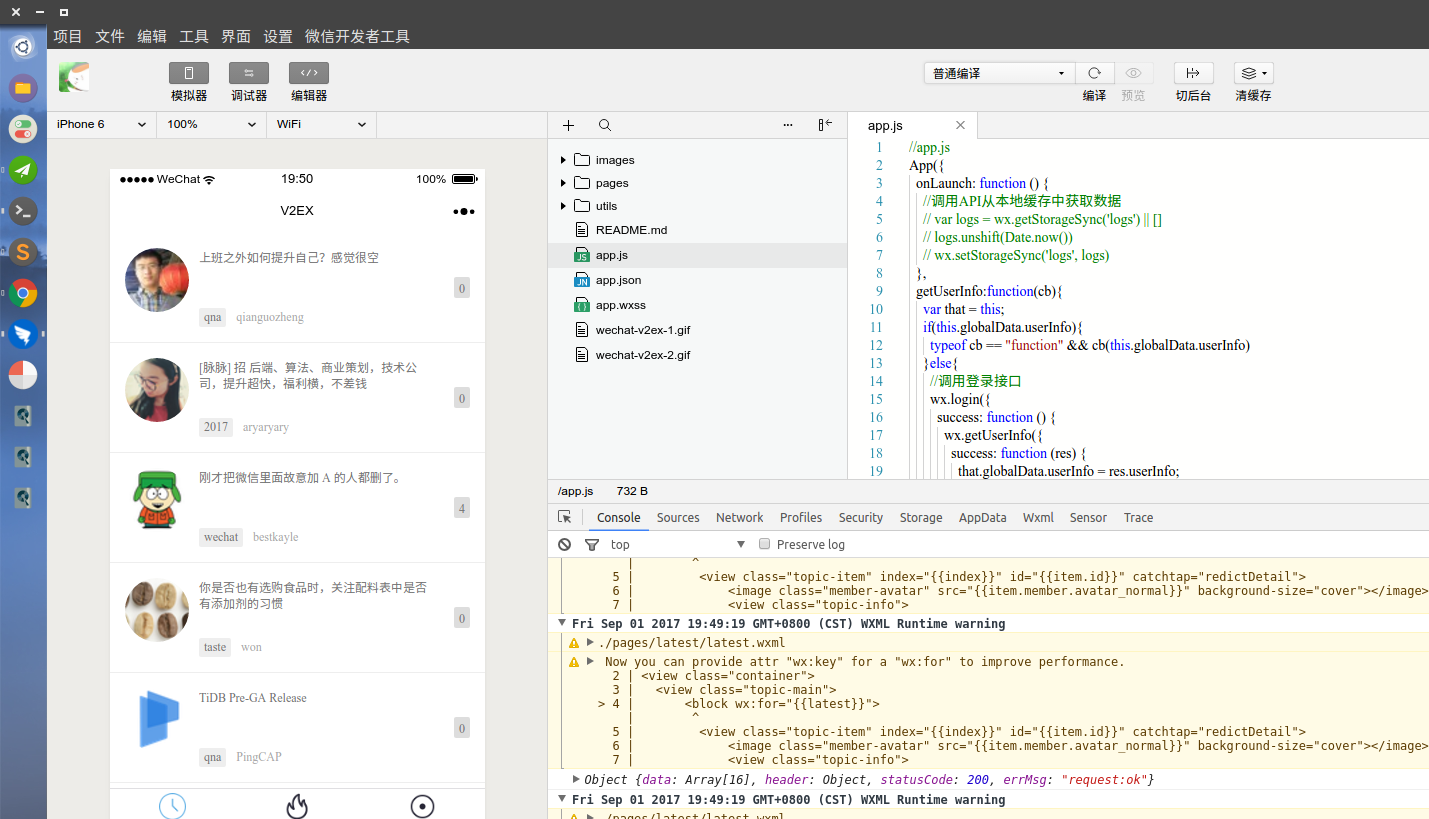Enable the Preserve log checkbox
1429x819 pixels.
[764, 544]
